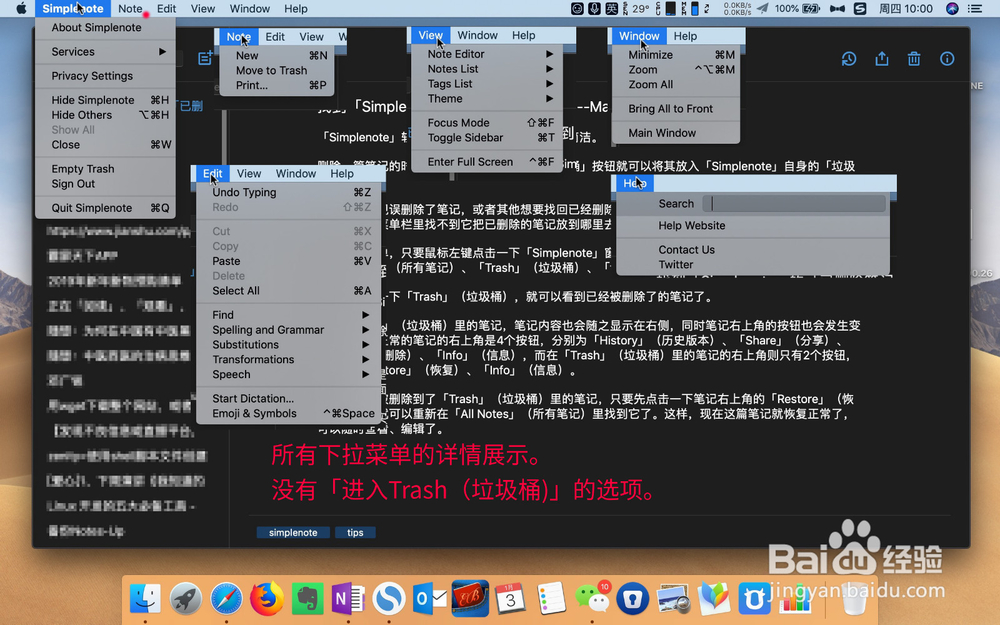Open Evernote elephant icon in Dock
The image size is (1000, 625).
307,599
